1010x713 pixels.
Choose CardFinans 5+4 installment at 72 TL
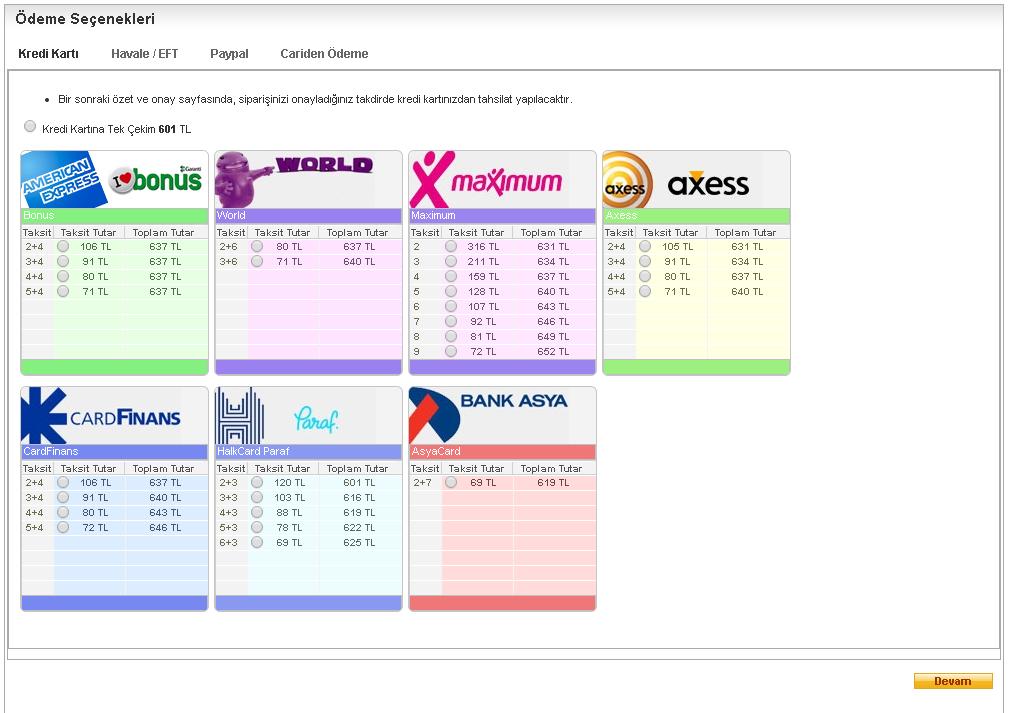tap(63, 527)
